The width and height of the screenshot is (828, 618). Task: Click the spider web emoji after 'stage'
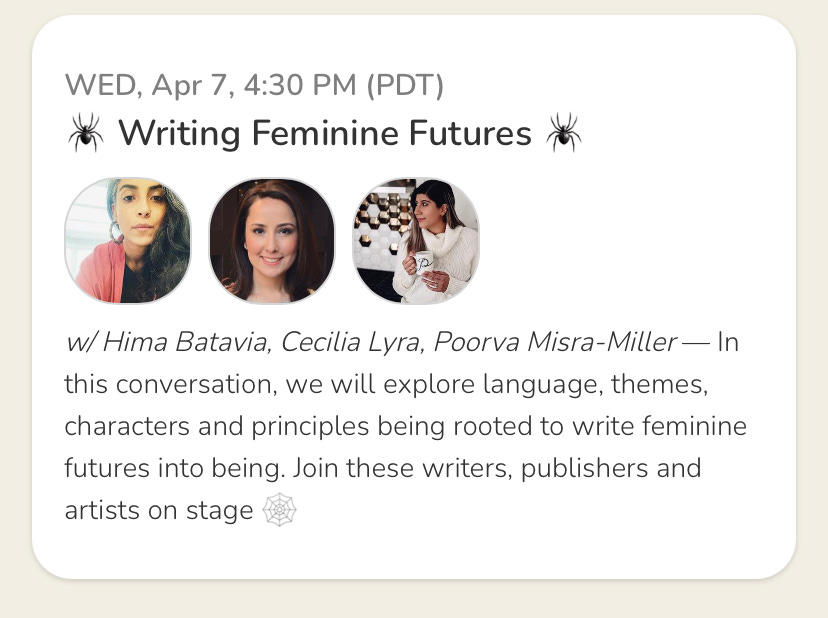(279, 510)
